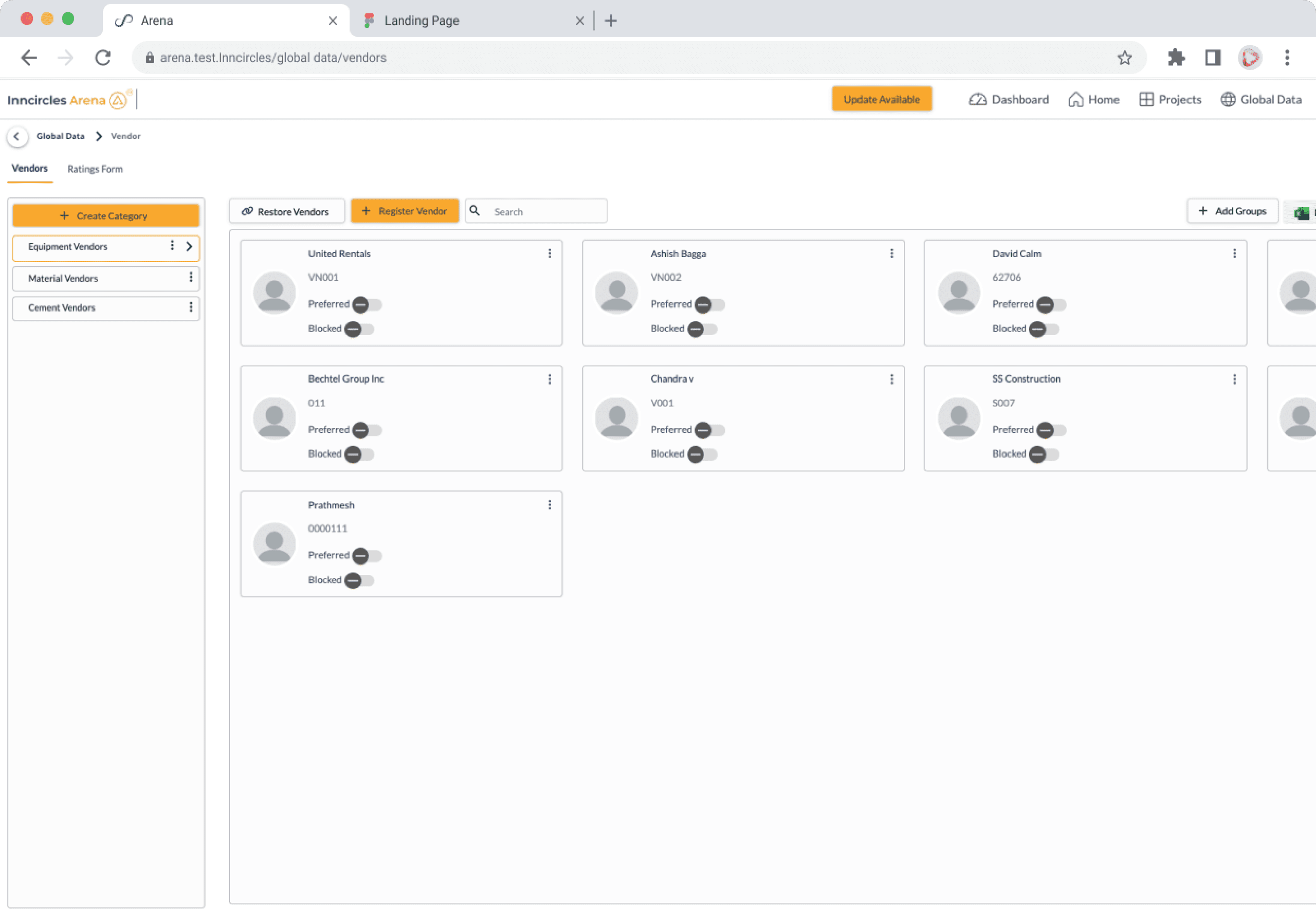Open Cement Vendors options menu

(x=191, y=307)
